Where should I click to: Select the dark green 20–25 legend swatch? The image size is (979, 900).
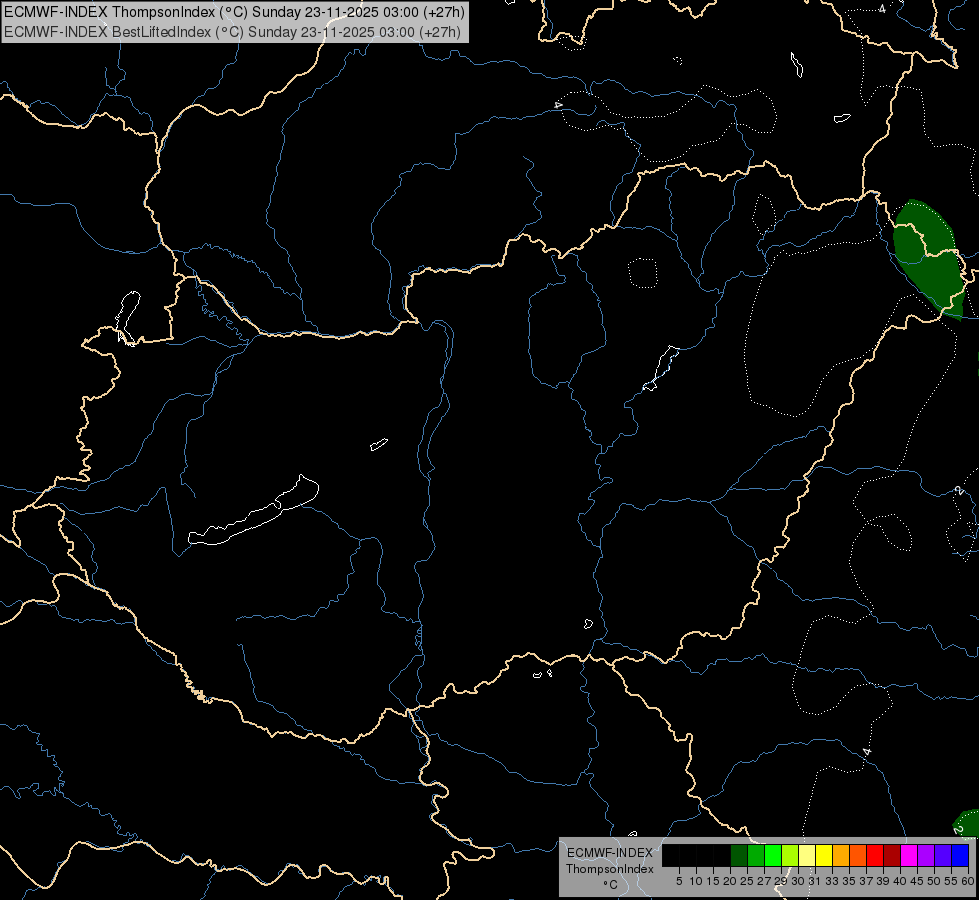tap(739, 856)
